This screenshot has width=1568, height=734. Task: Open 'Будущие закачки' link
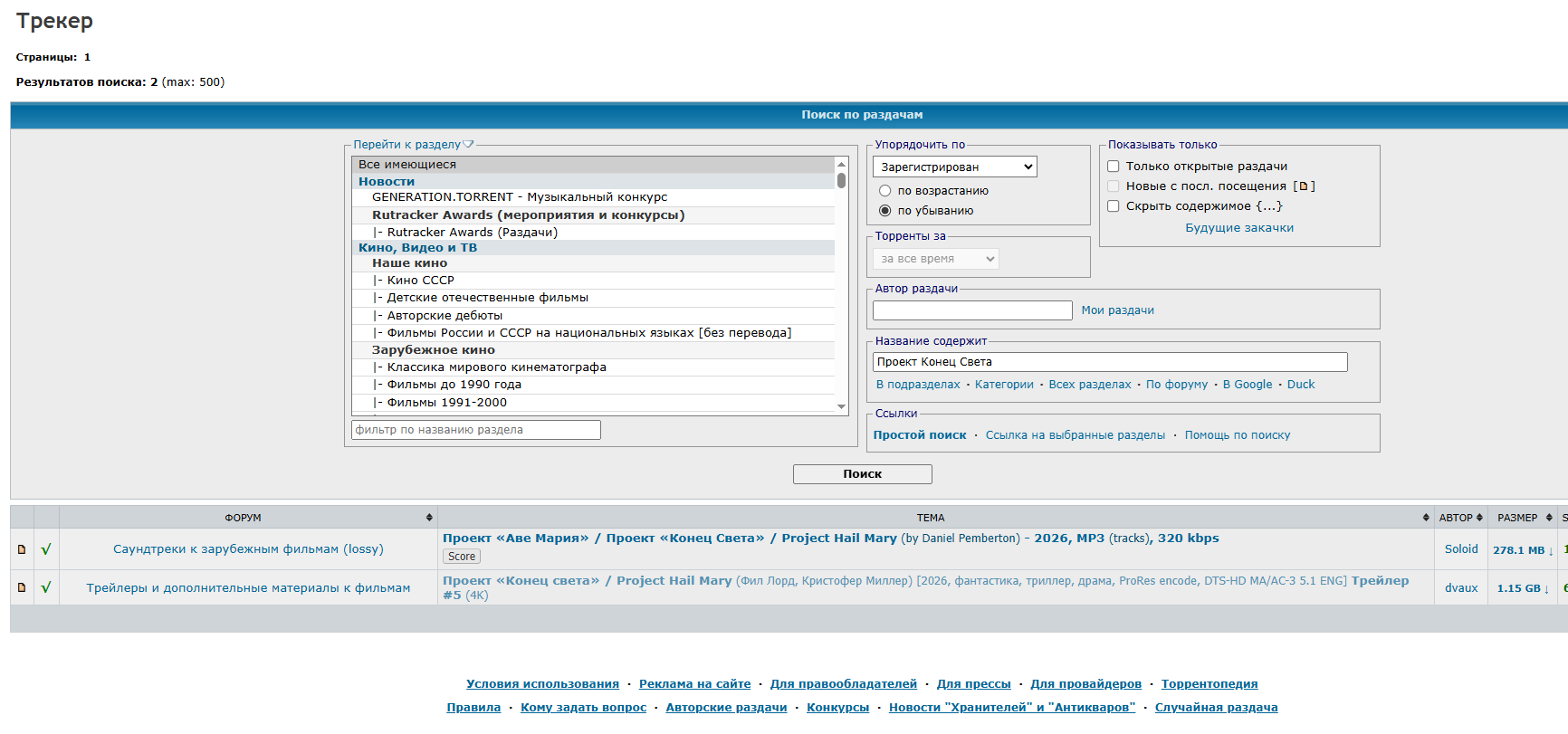1239,228
